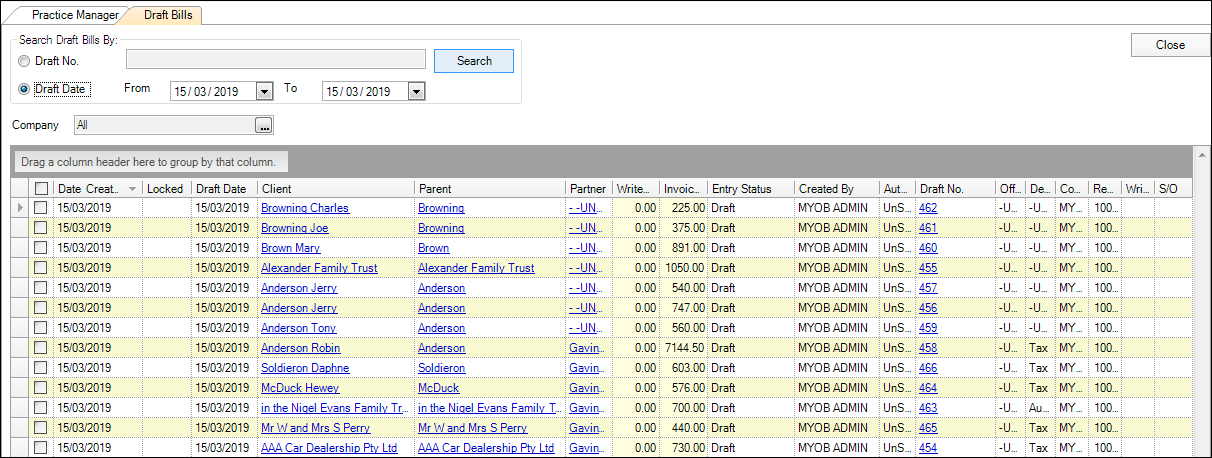This screenshot has width=1212, height=458.
Task: Open the To date calendar dropdown
Action: (416, 91)
